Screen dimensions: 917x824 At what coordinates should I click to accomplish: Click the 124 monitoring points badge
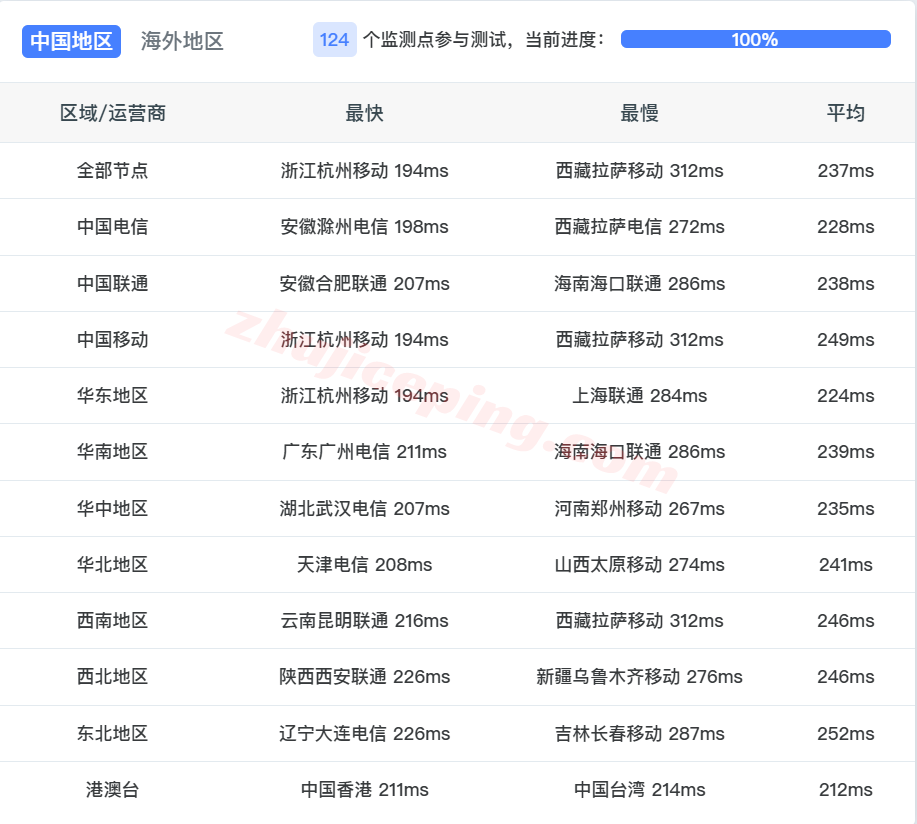[335, 40]
